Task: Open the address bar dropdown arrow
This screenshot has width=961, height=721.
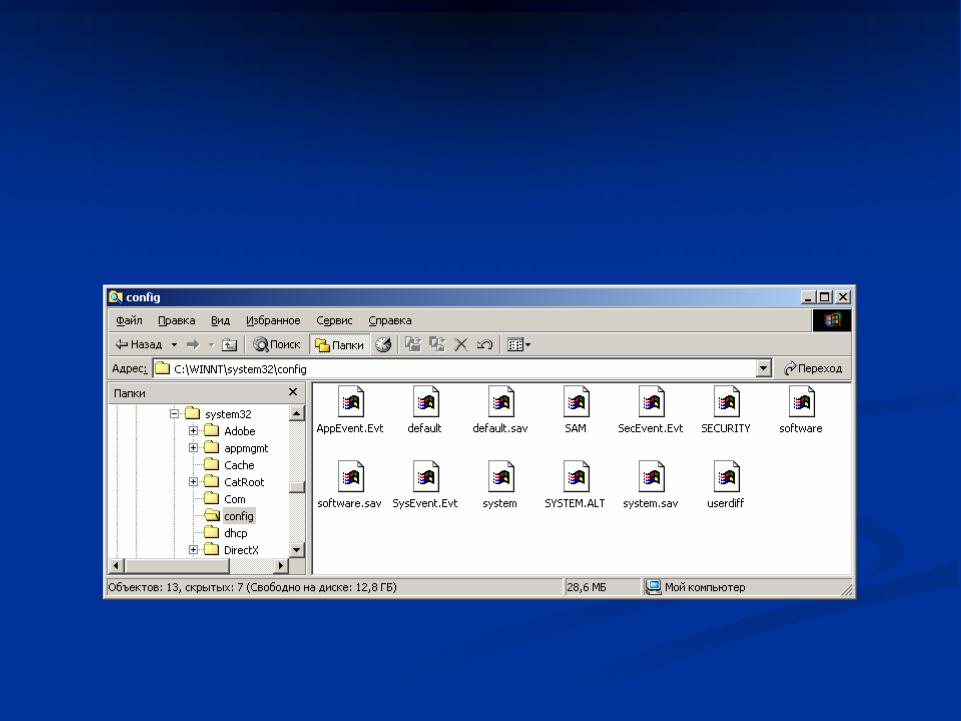Action: point(763,368)
